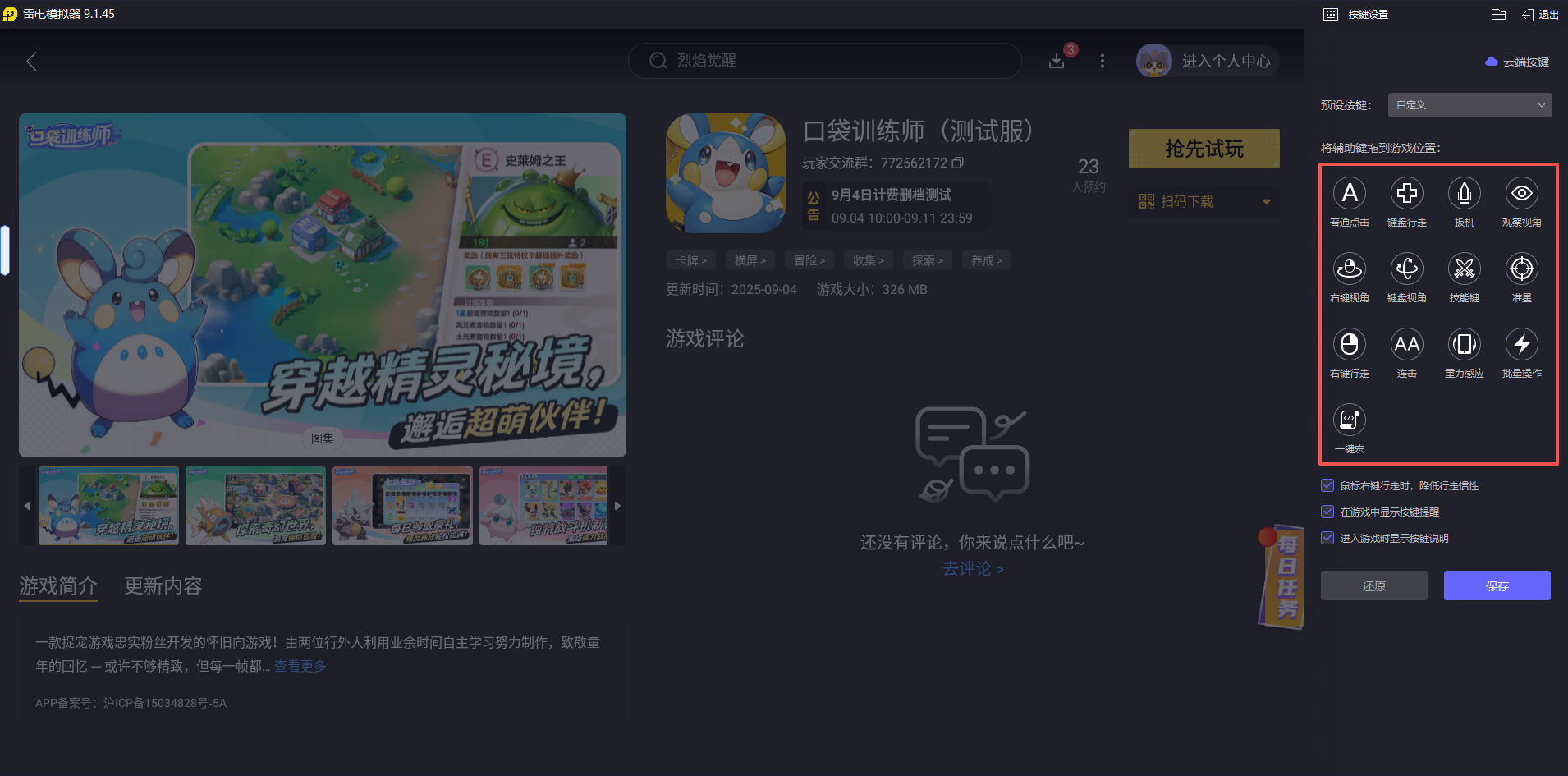Click the LDPlayer logo in title bar
This screenshot has height=776, width=1568.
point(10,14)
